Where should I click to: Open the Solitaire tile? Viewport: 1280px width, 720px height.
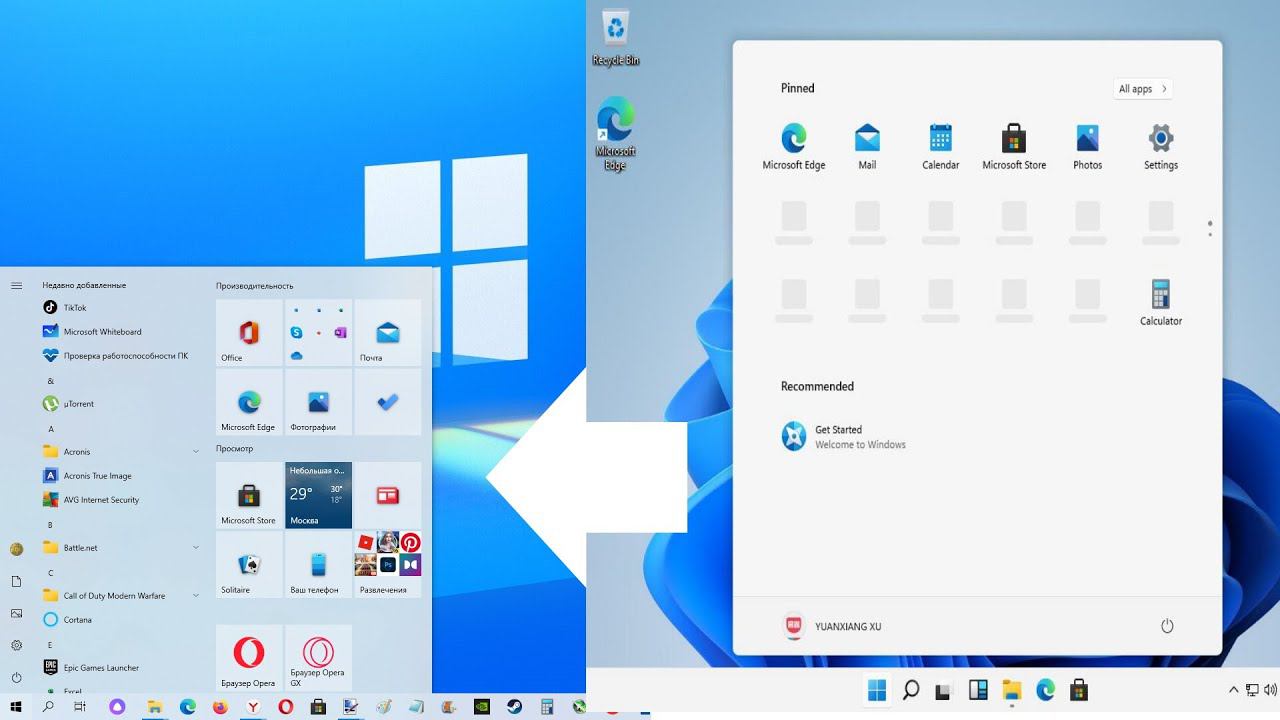click(249, 565)
